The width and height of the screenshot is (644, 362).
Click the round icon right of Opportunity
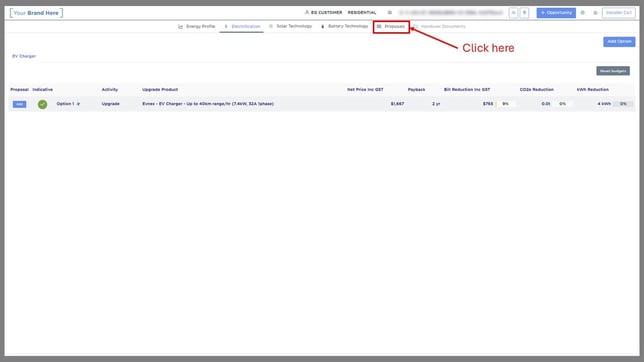582,13
